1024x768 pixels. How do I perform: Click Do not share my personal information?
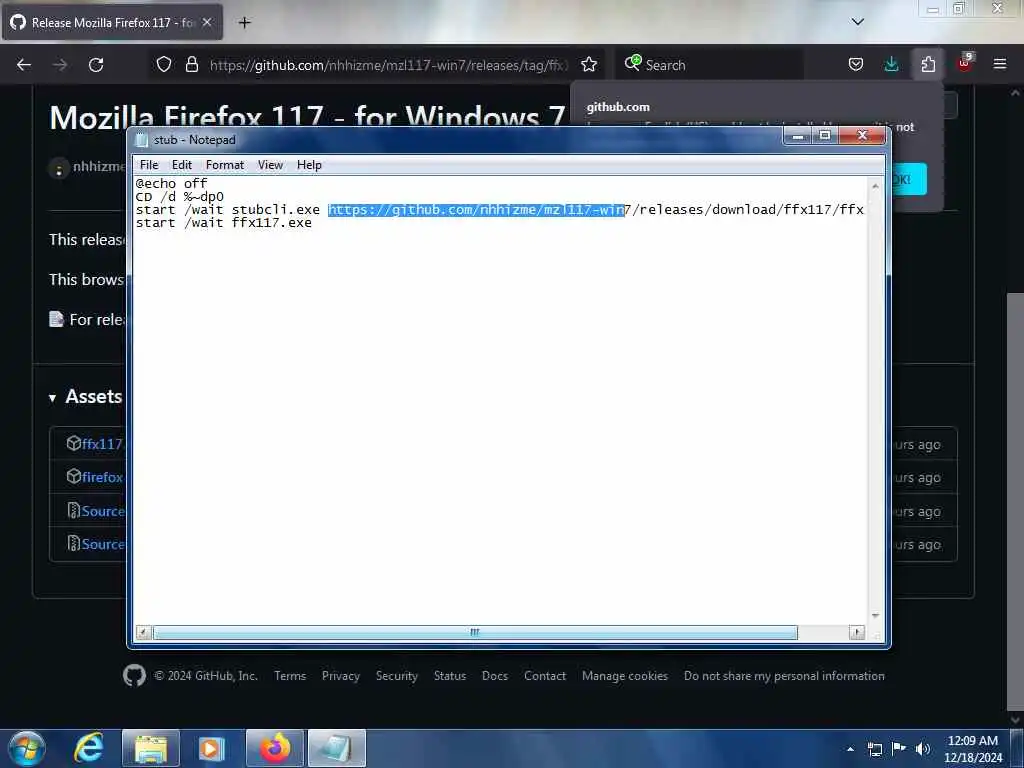784,675
